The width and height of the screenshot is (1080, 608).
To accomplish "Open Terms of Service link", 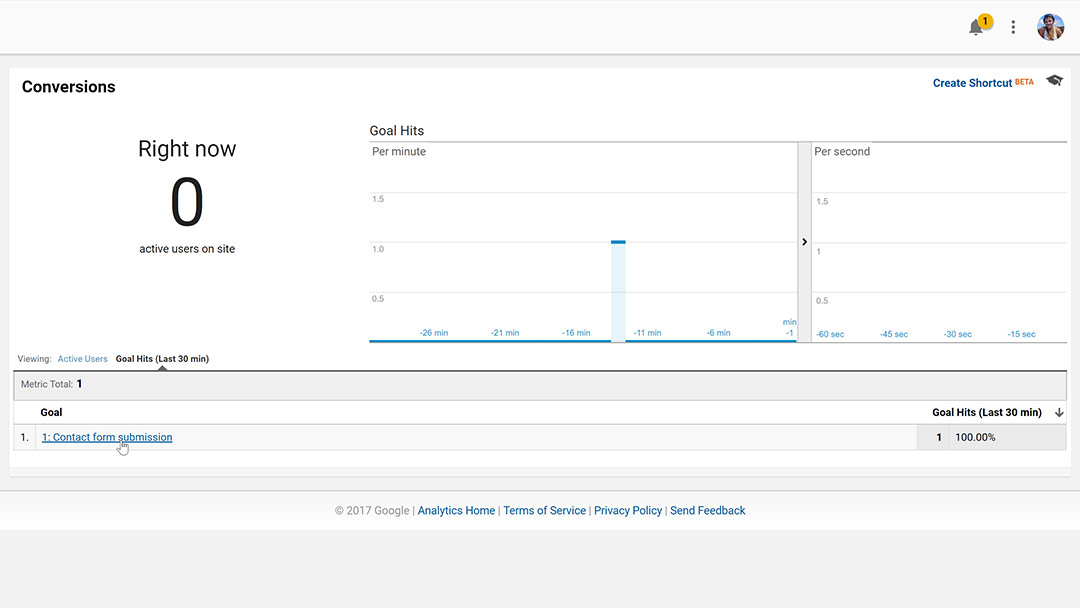I will (x=544, y=510).
